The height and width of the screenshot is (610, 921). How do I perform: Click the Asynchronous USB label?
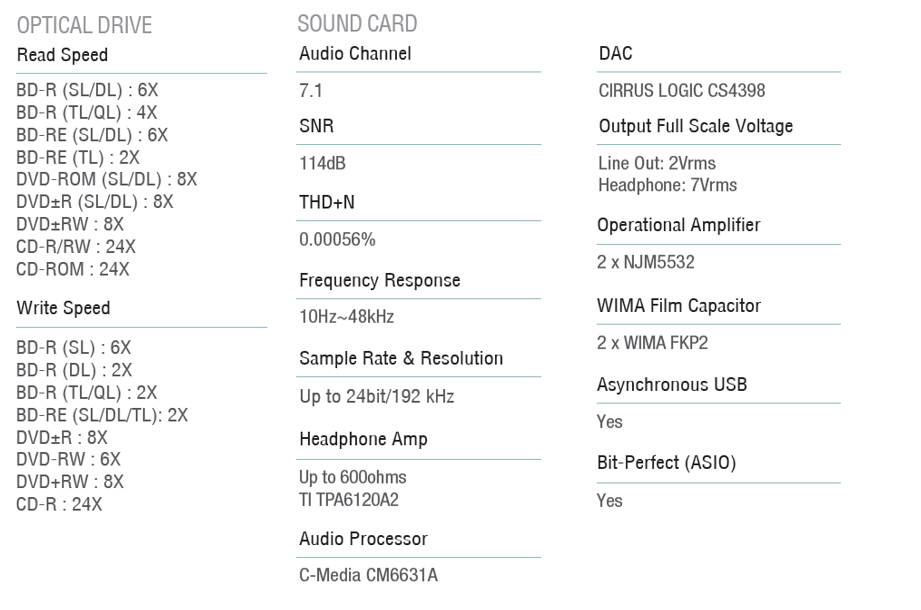click(x=672, y=385)
